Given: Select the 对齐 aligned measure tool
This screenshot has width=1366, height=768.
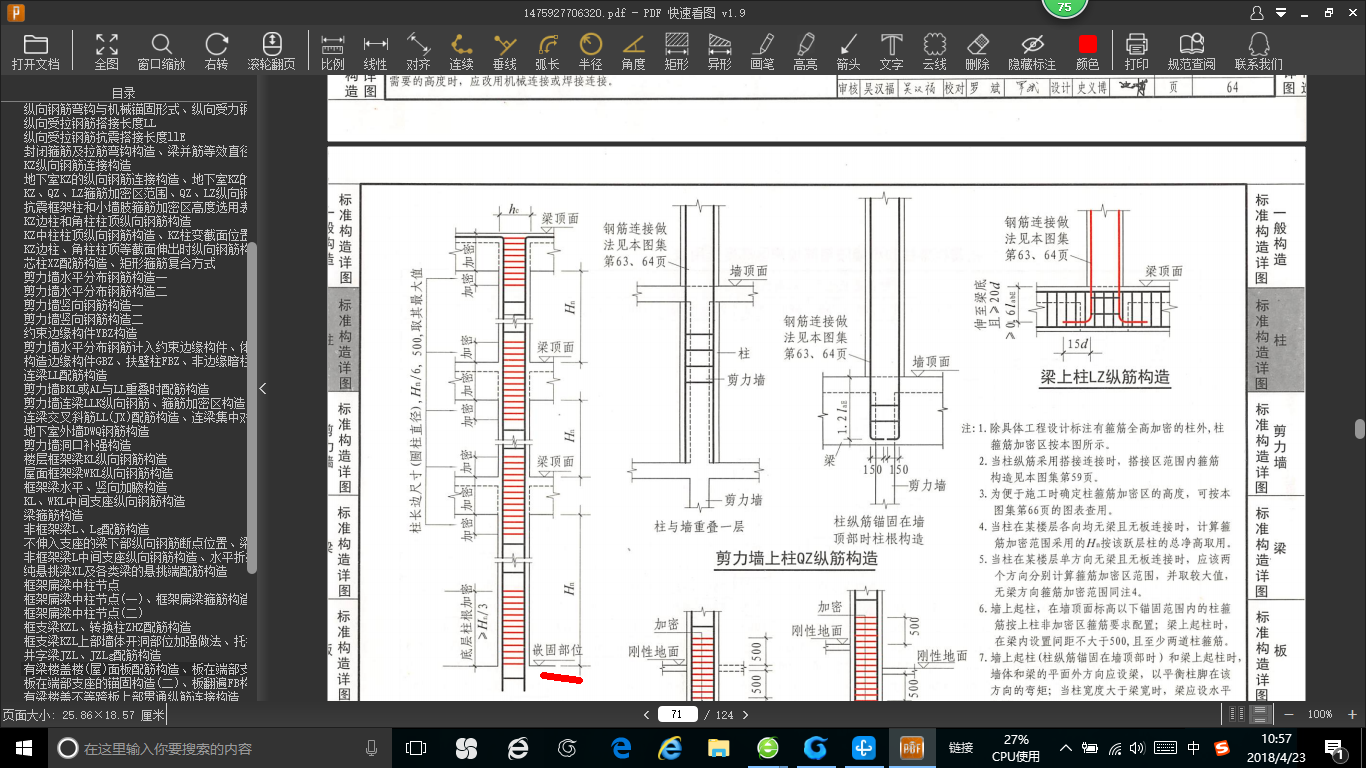Looking at the screenshot, I should pyautogui.click(x=418, y=51).
